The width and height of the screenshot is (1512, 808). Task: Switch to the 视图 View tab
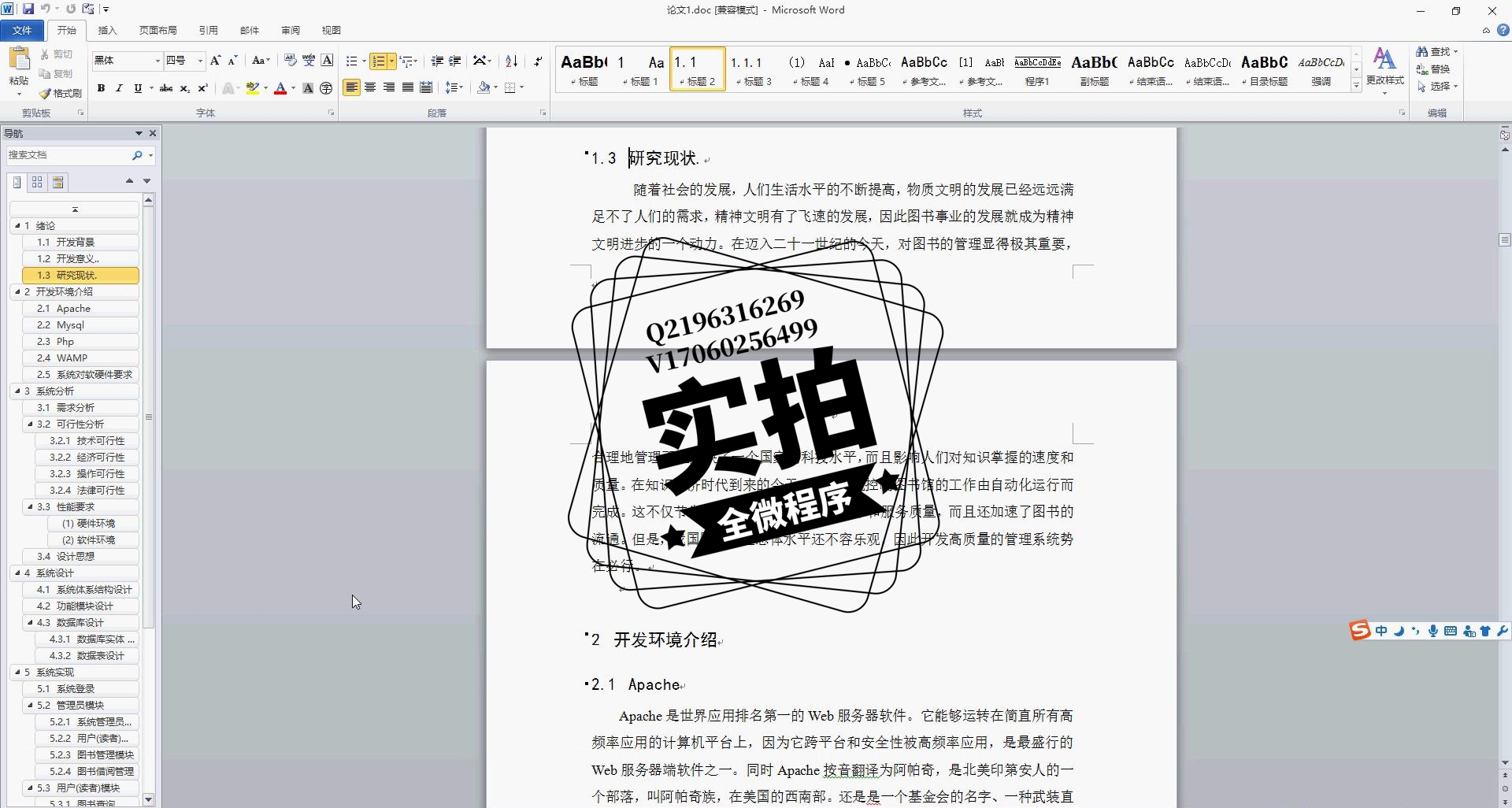(332, 31)
